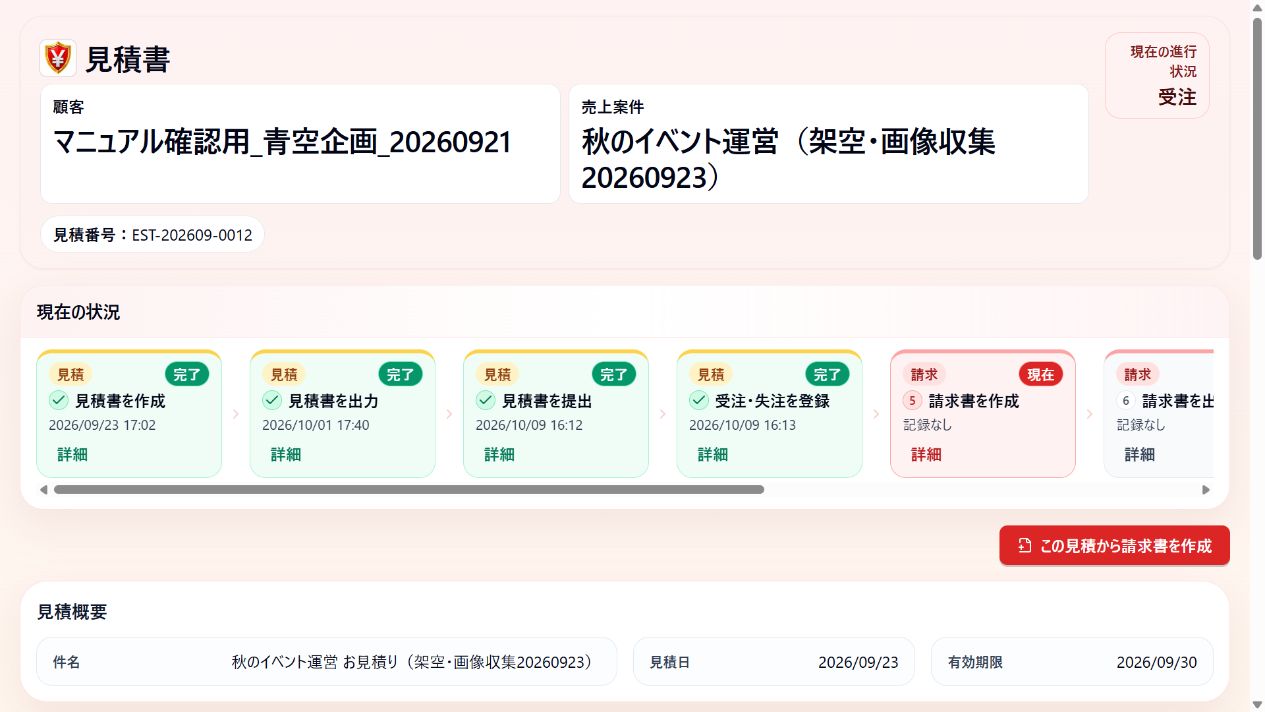
Task: Click the sales deal 秋のイベント運営 title
Action: 789,159
